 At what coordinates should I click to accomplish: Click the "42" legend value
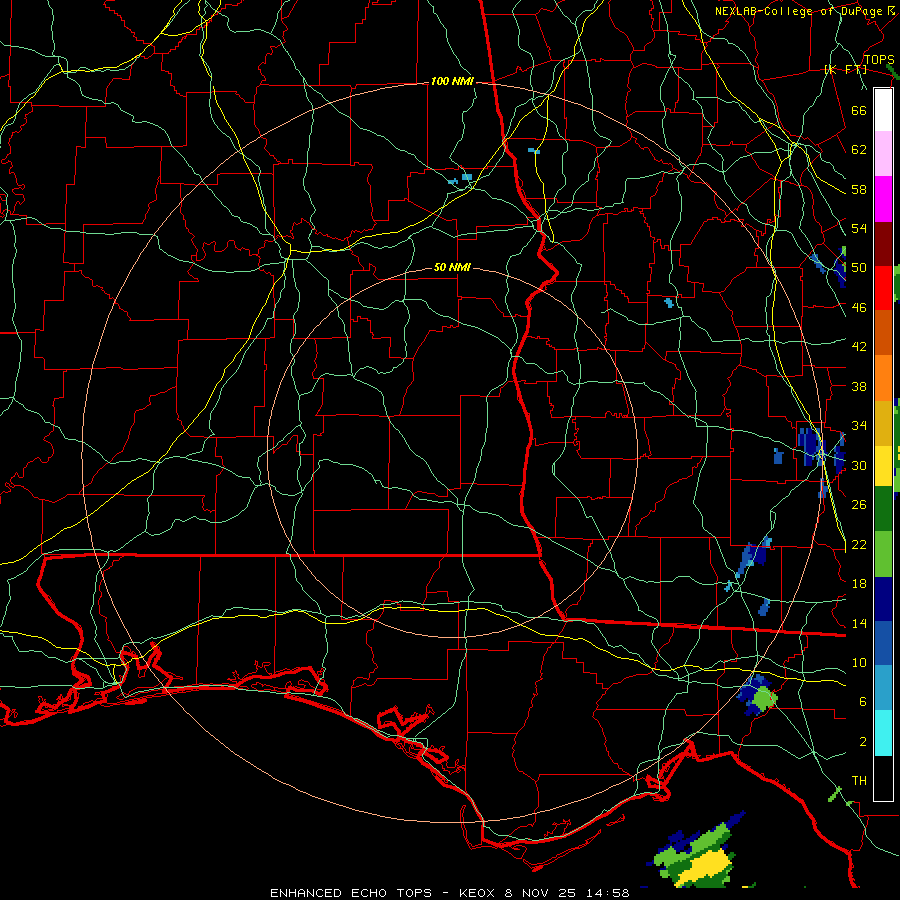pyautogui.click(x=859, y=347)
